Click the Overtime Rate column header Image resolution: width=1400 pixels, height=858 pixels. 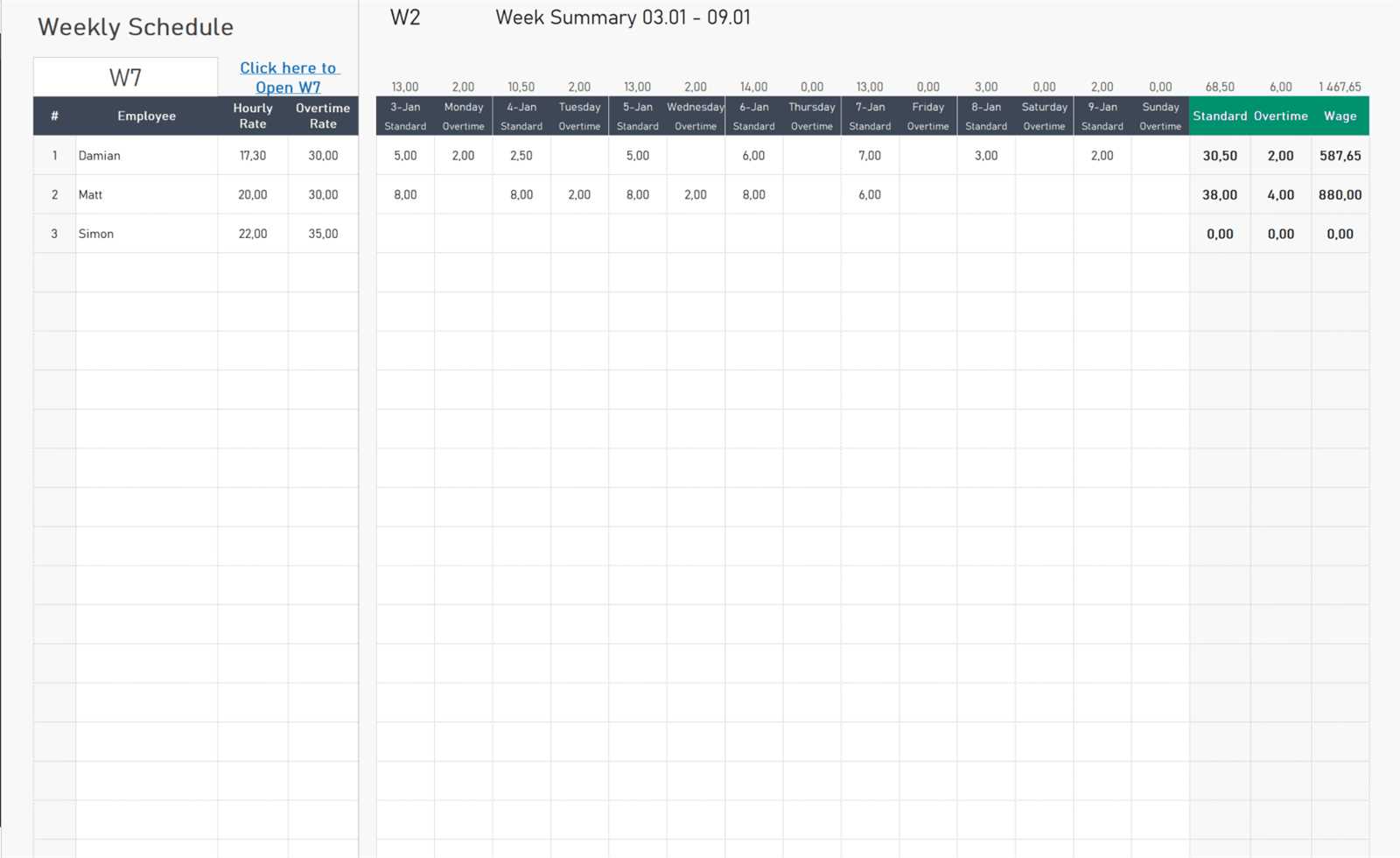point(323,116)
